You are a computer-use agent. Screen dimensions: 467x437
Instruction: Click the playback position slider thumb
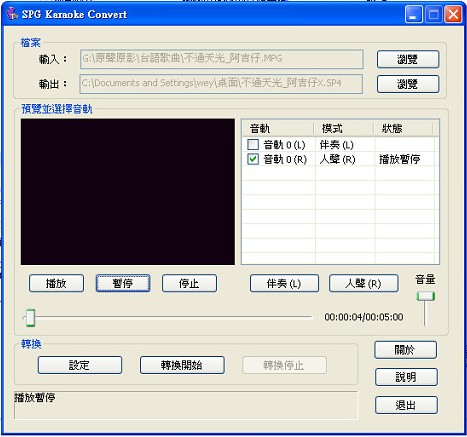pos(30,318)
